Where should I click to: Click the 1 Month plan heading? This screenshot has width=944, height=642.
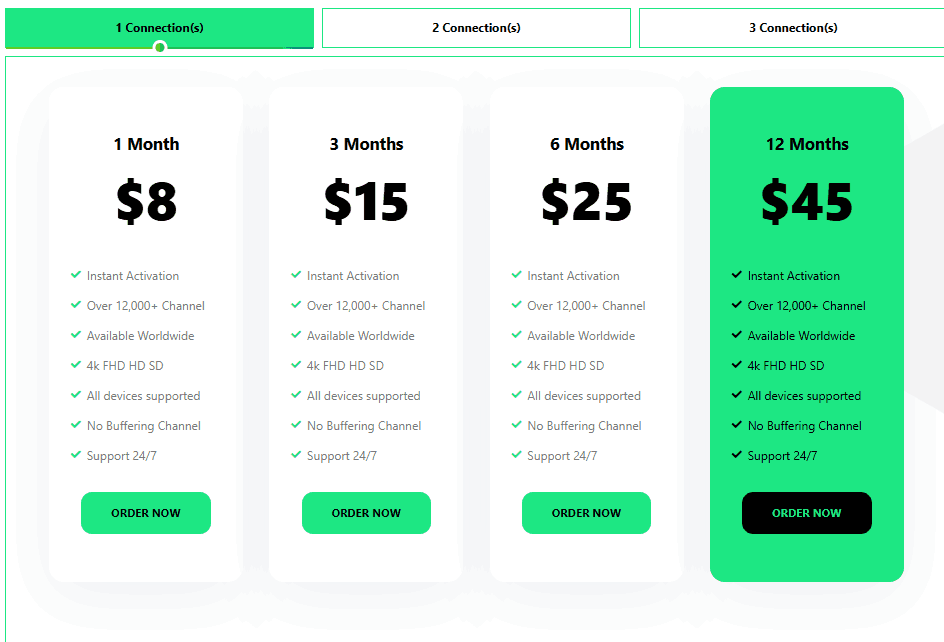pyautogui.click(x=146, y=144)
